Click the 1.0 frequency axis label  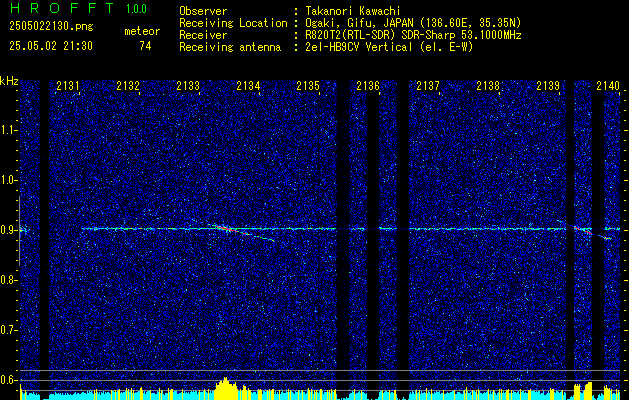pyautogui.click(x=9, y=180)
